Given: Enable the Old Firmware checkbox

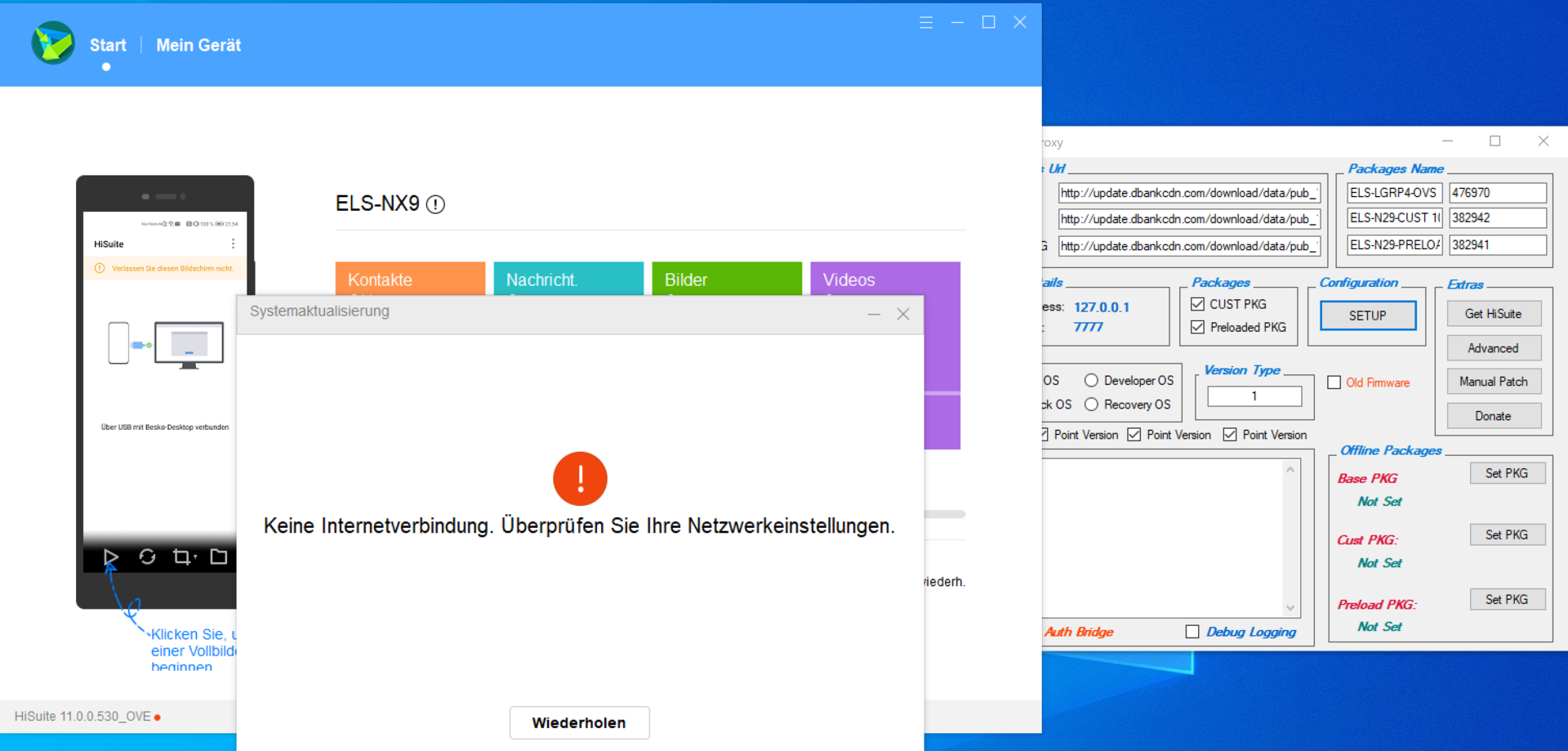Looking at the screenshot, I should coord(1334,382).
